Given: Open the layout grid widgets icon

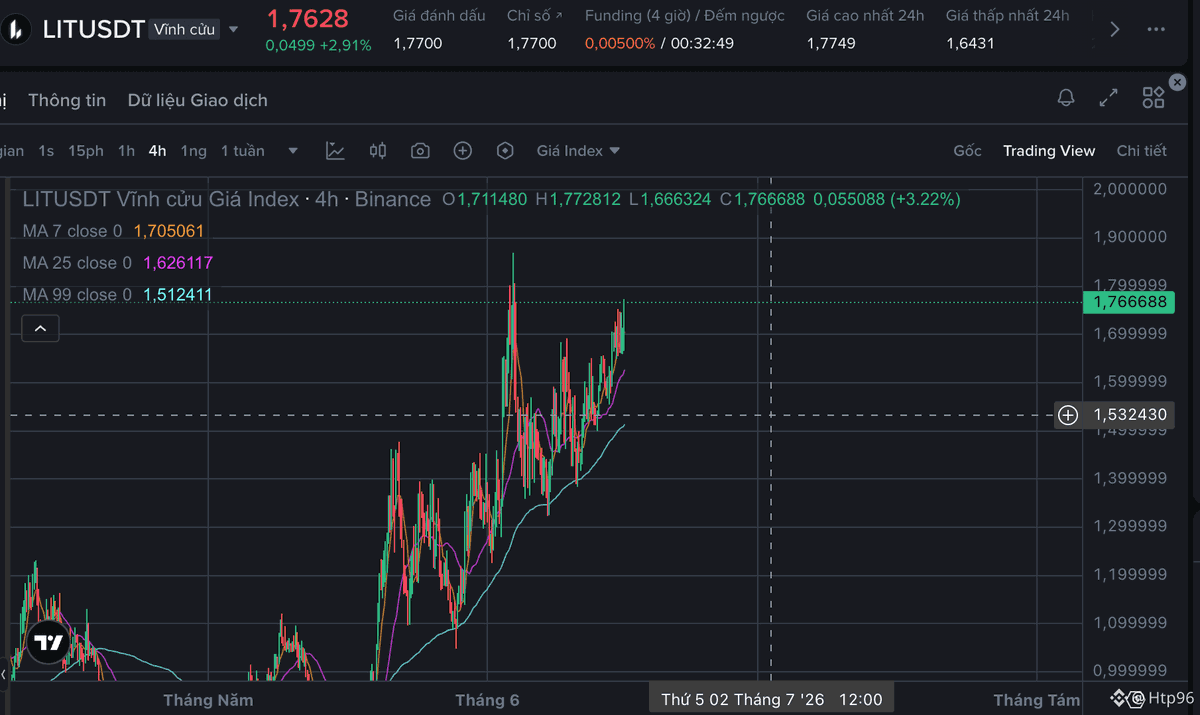Looking at the screenshot, I should 1153,98.
